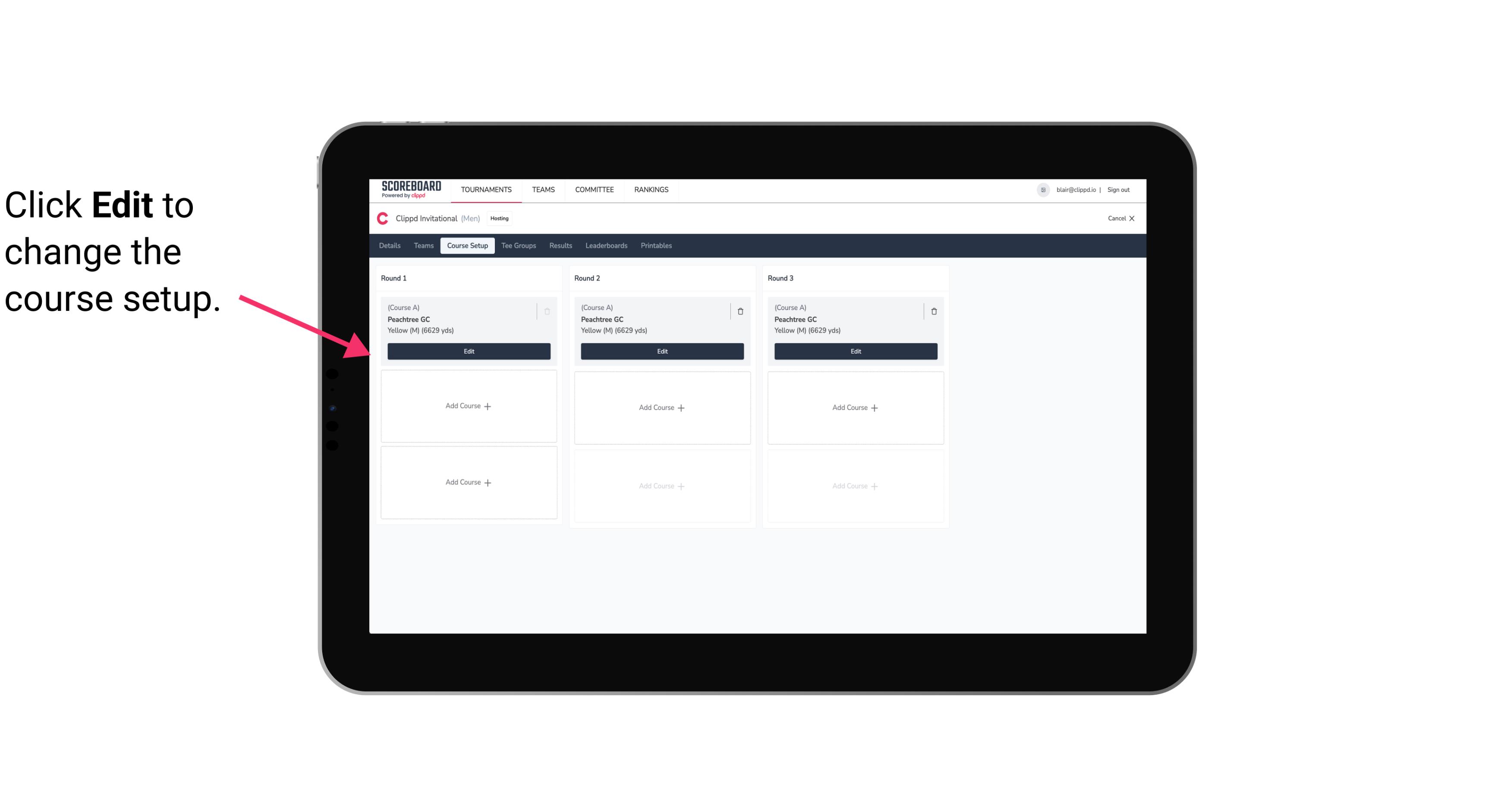This screenshot has width=1510, height=812.
Task: Click the delete icon on Round 1 course
Action: (x=548, y=311)
